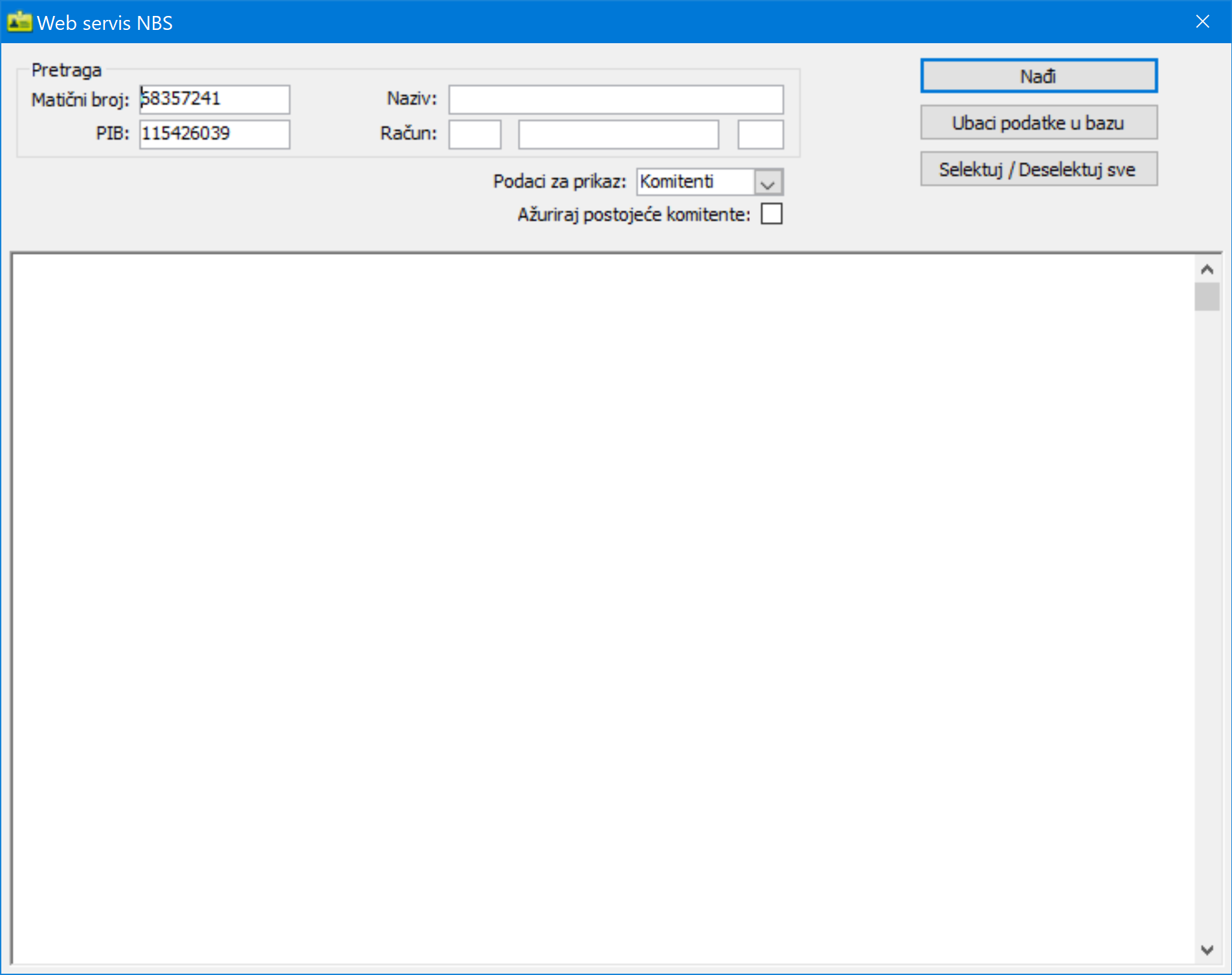The width and height of the screenshot is (1232, 975).
Task: Click the first short Račun field
Action: pyautogui.click(x=475, y=134)
